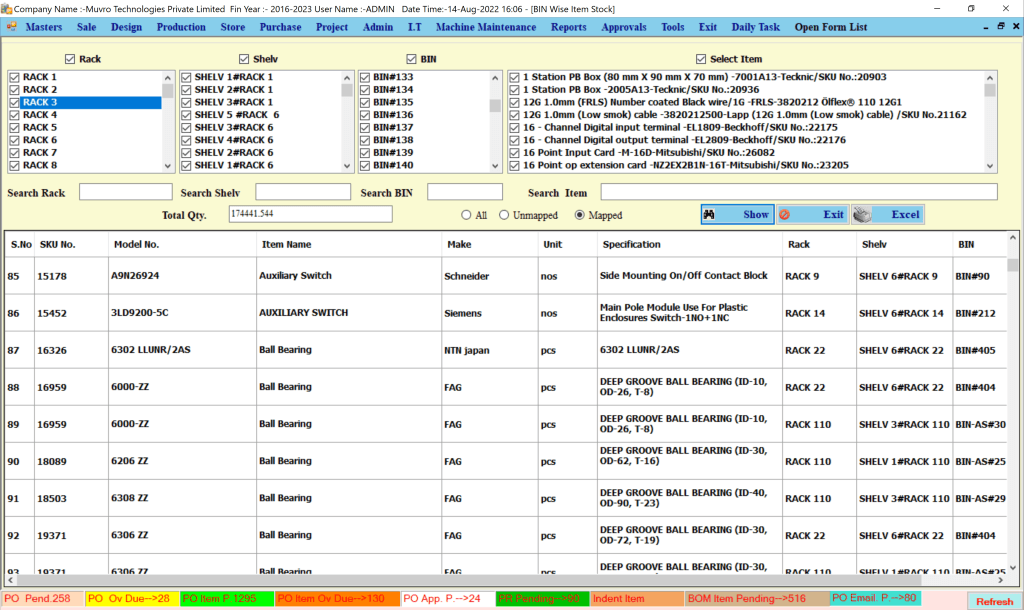1024x610 pixels.
Task: Open the Production menu
Action: [x=181, y=27]
